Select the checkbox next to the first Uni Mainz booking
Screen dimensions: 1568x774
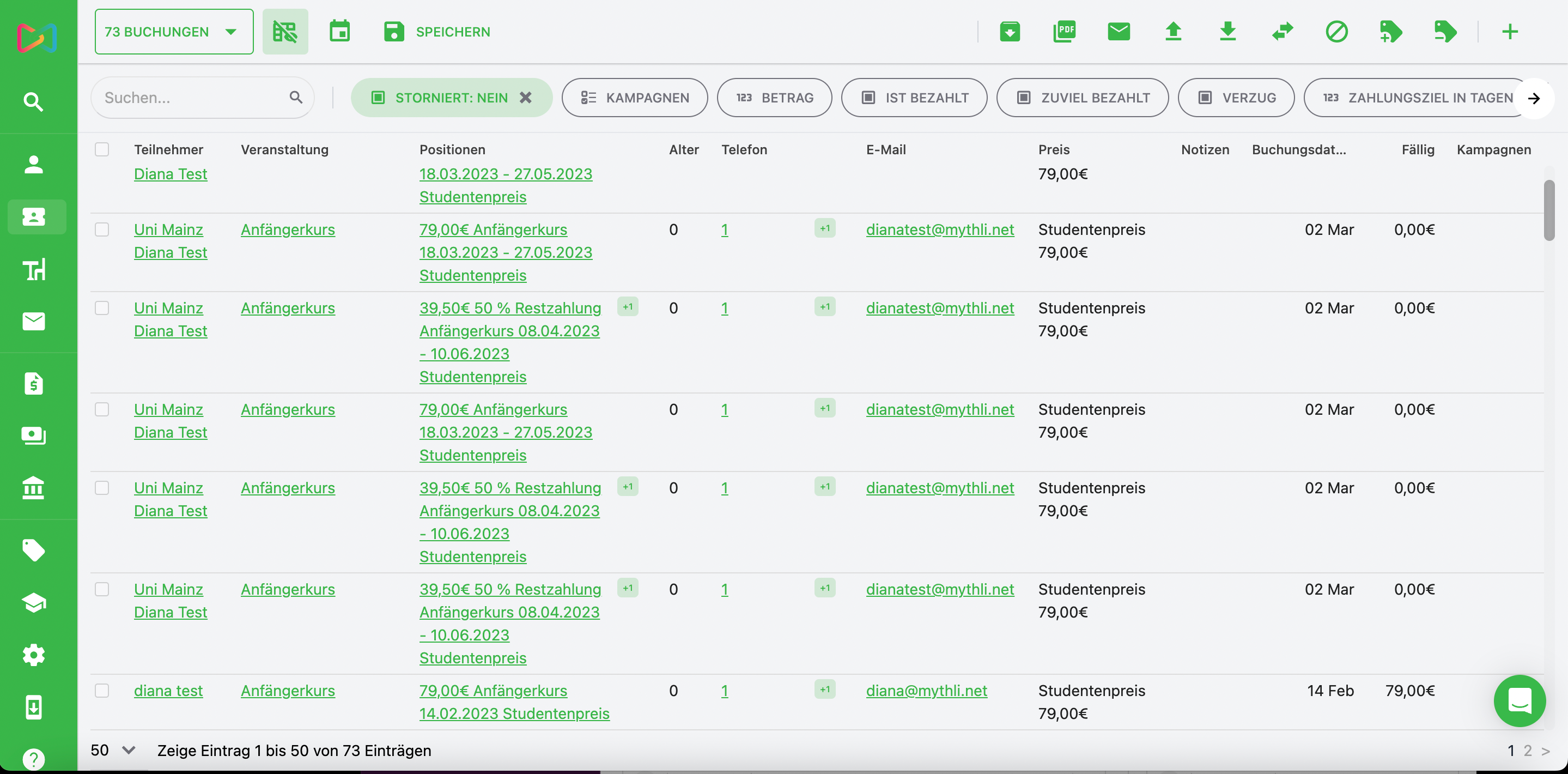coord(102,229)
